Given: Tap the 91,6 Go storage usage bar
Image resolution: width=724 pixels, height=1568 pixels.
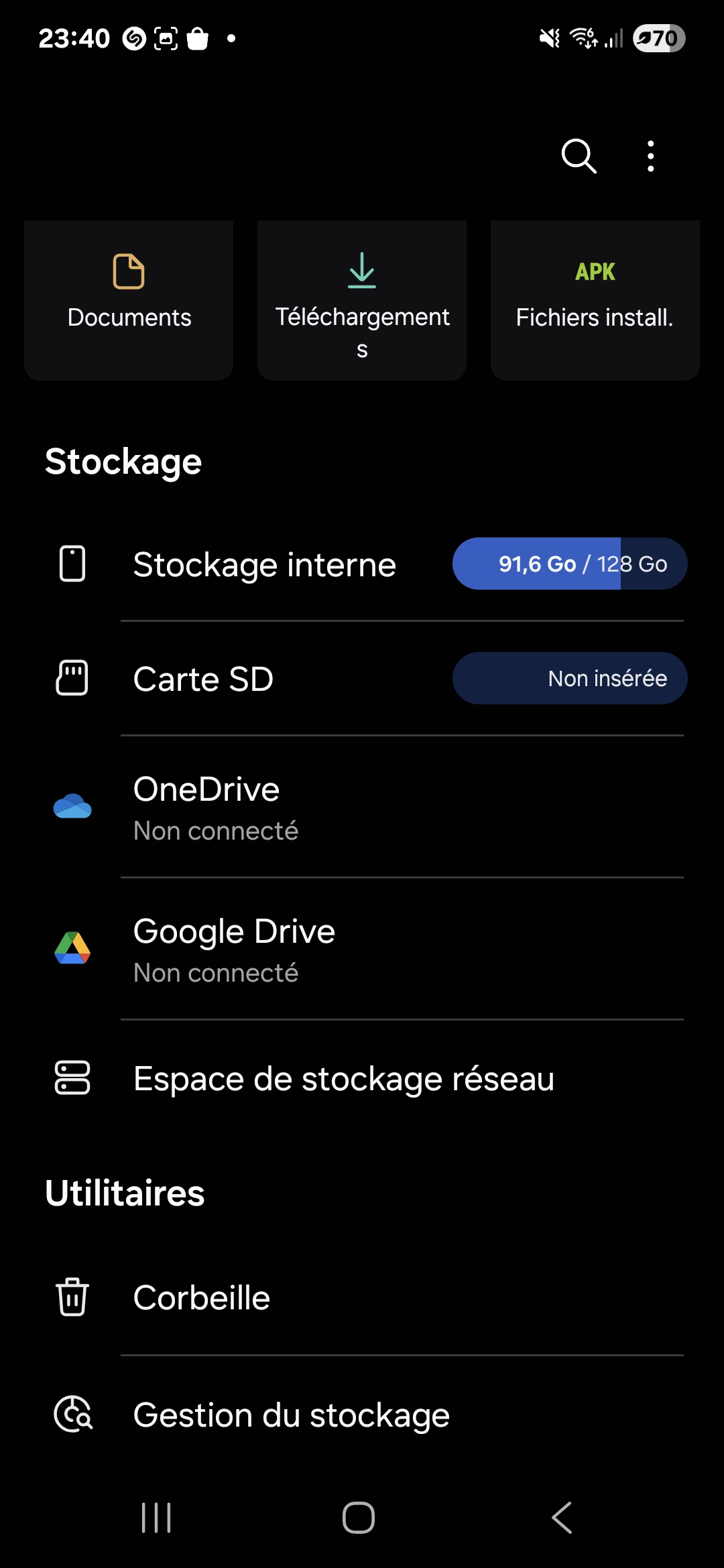Looking at the screenshot, I should 569,564.
